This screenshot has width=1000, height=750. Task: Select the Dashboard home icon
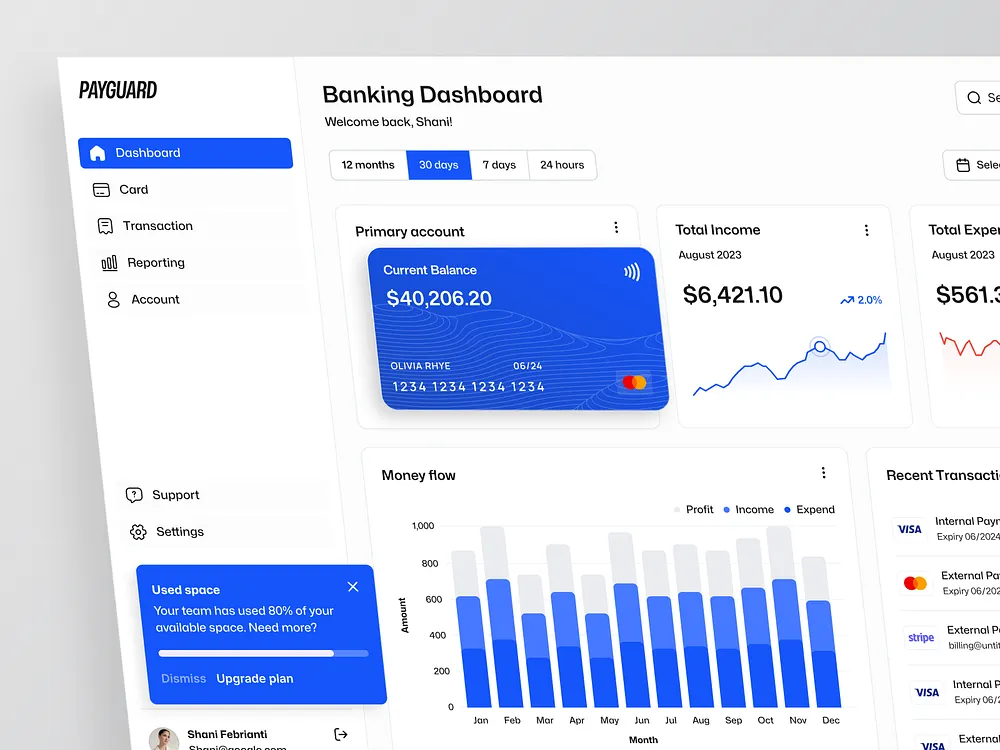(97, 152)
